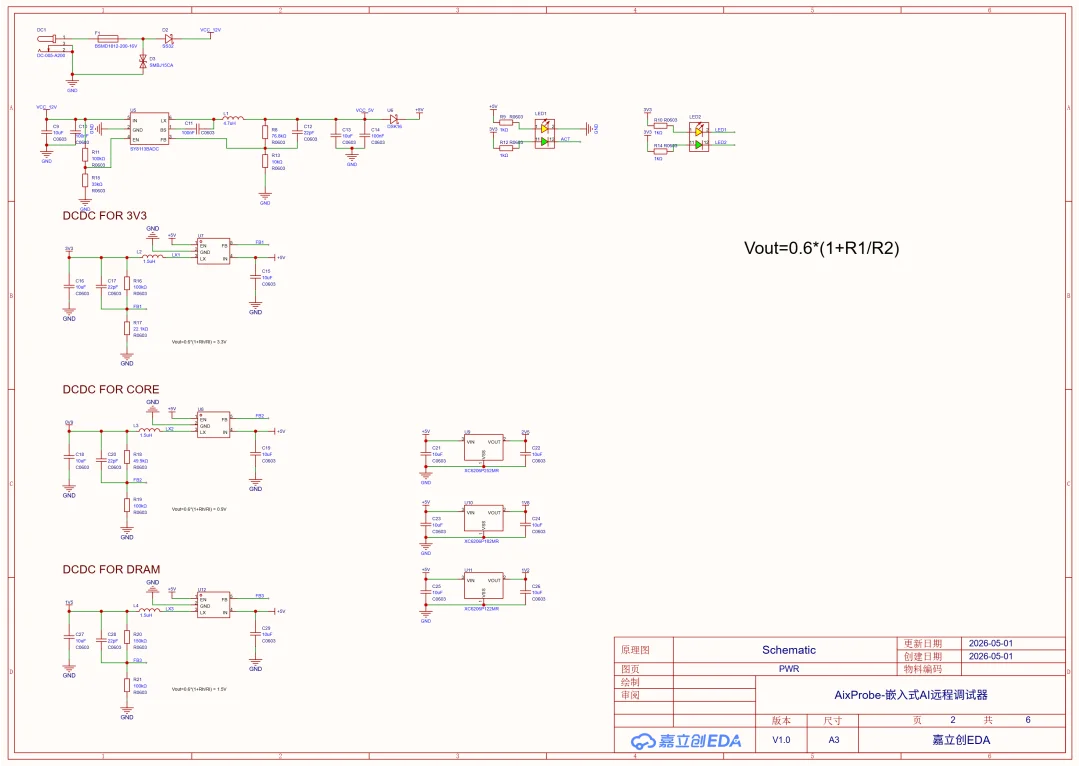Click LED1 dual LED symbol
This screenshot has height=766, width=1080.
pyautogui.click(x=545, y=134)
